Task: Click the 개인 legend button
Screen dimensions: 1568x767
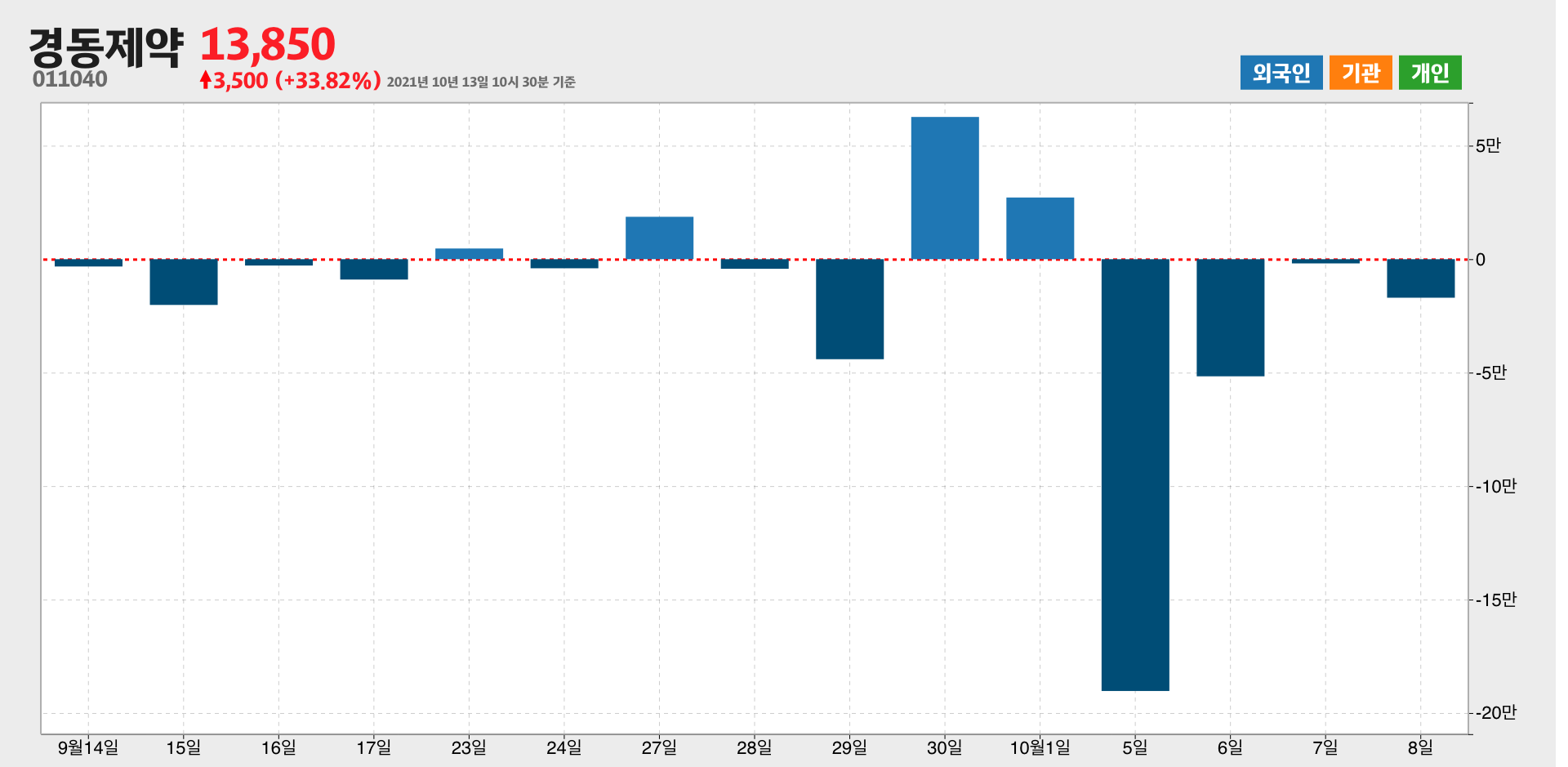Action: pos(1430,73)
